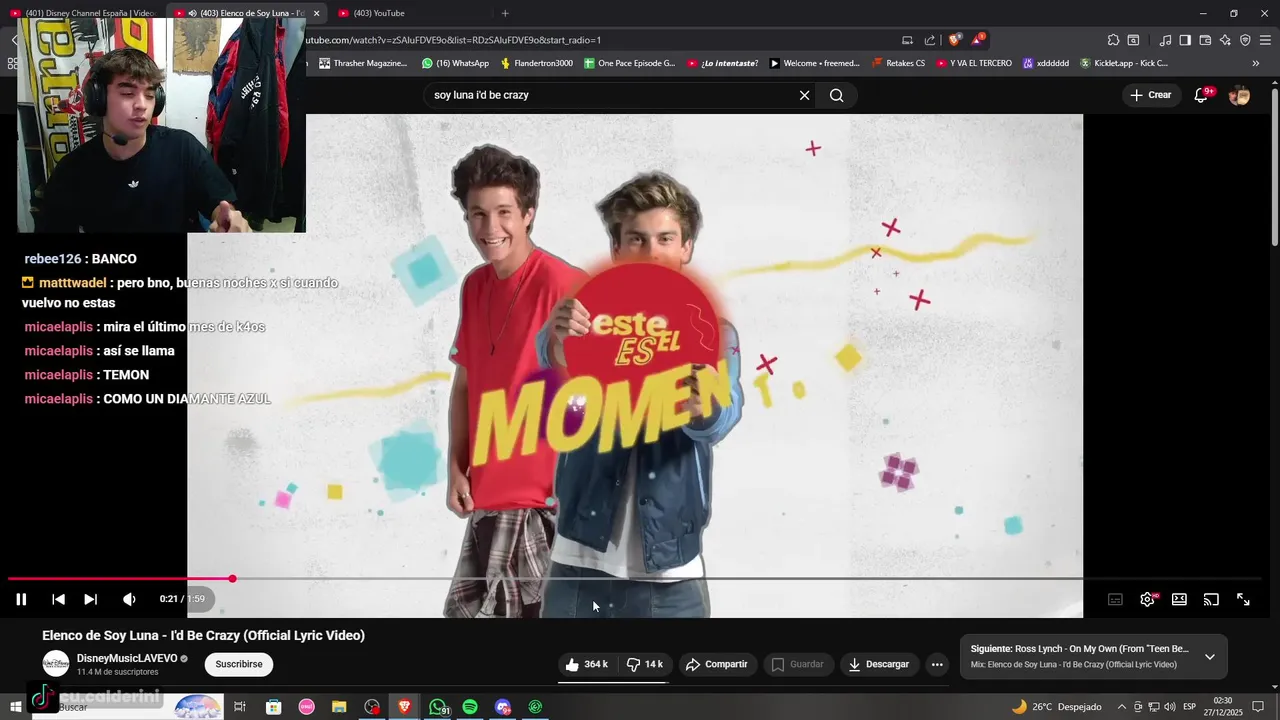Dislike the video with 14 k dislikes
1280x720 pixels.
(x=645, y=664)
